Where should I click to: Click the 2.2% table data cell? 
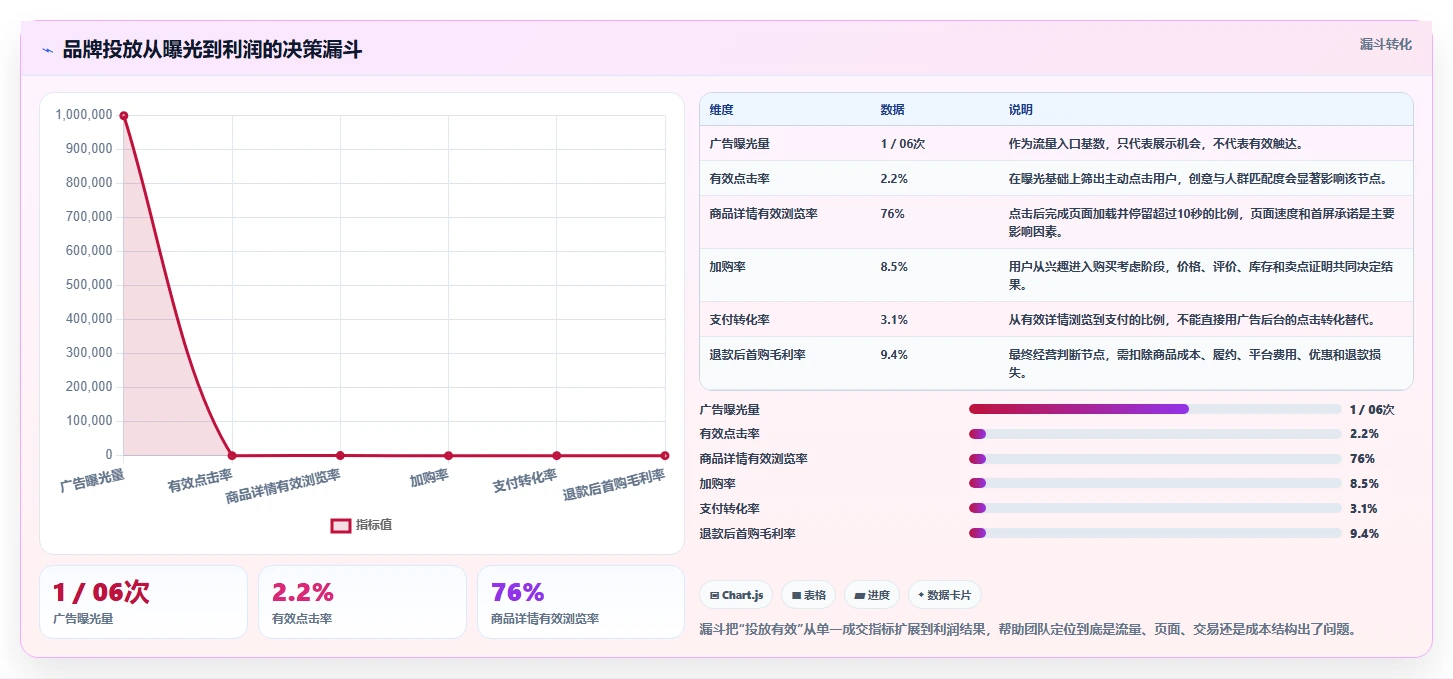894,179
